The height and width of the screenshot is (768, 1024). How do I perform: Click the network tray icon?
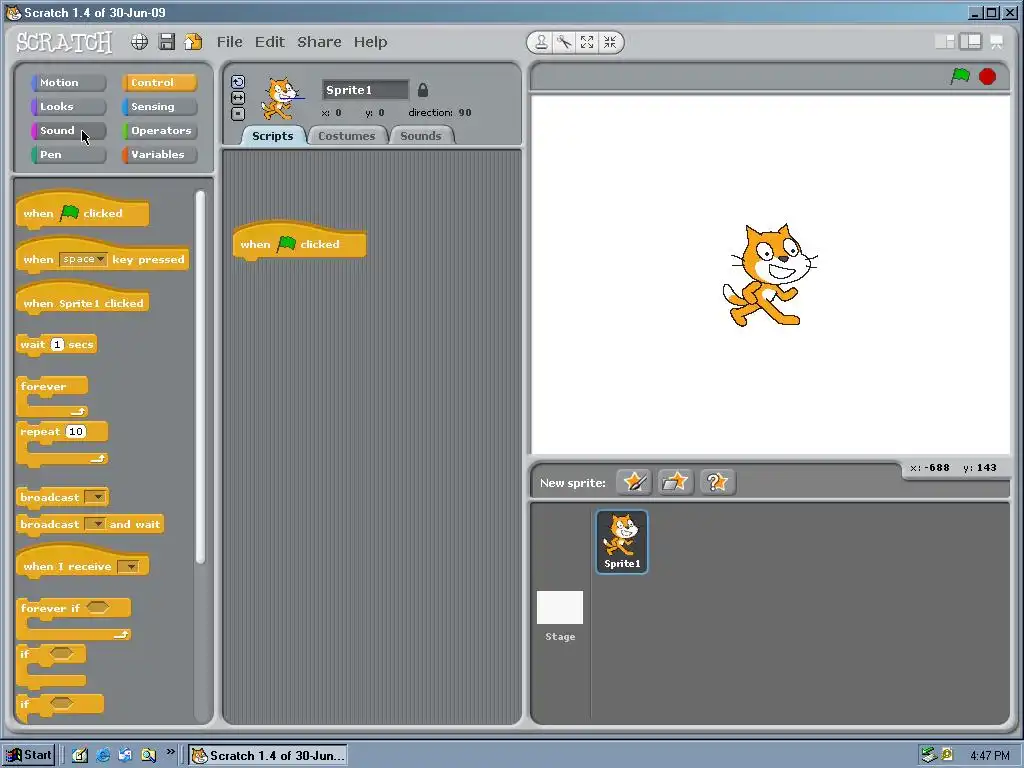[929, 755]
